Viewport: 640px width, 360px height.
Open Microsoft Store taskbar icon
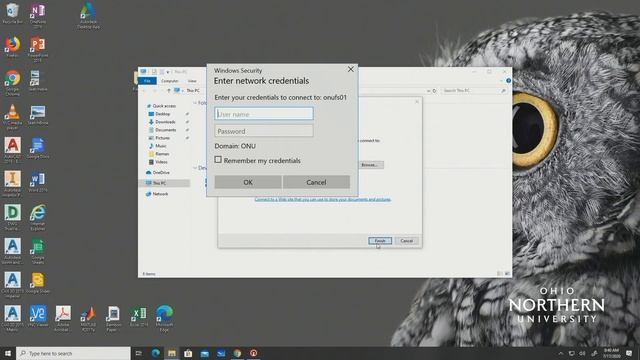188,353
